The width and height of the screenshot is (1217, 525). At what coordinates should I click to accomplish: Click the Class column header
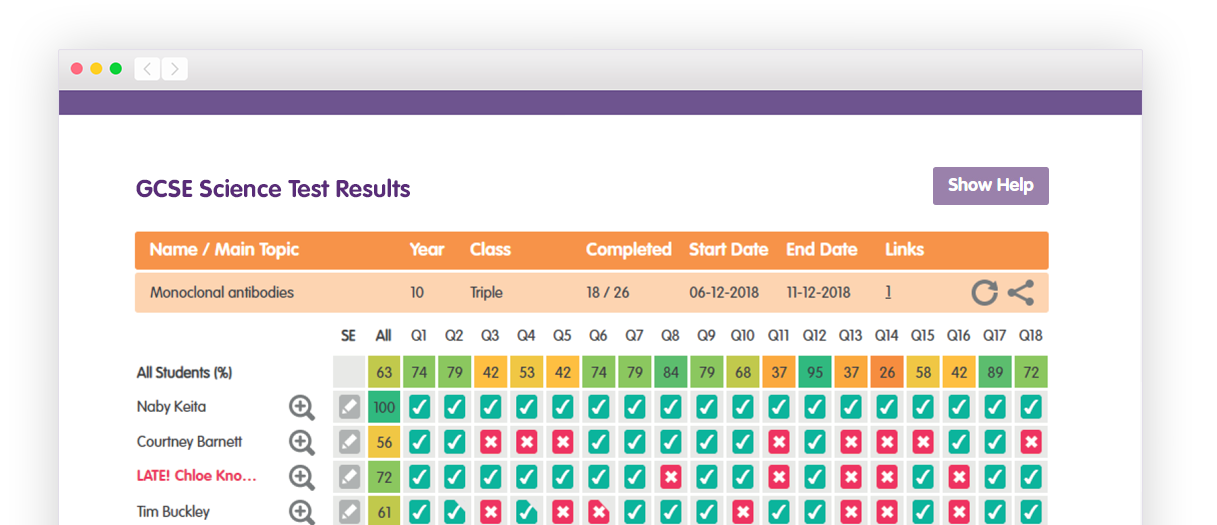[x=490, y=250]
